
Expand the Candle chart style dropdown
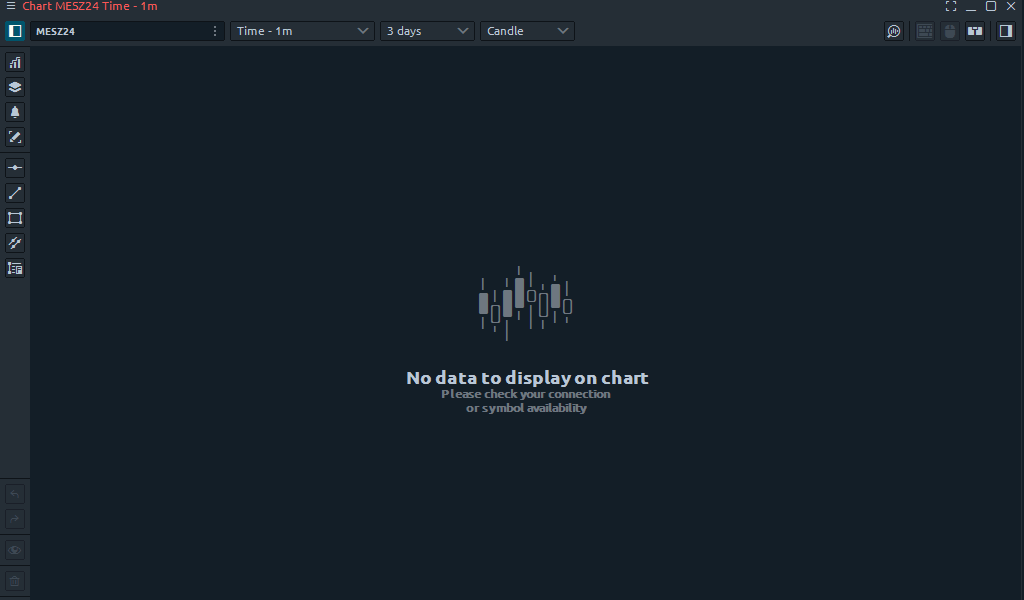(527, 31)
